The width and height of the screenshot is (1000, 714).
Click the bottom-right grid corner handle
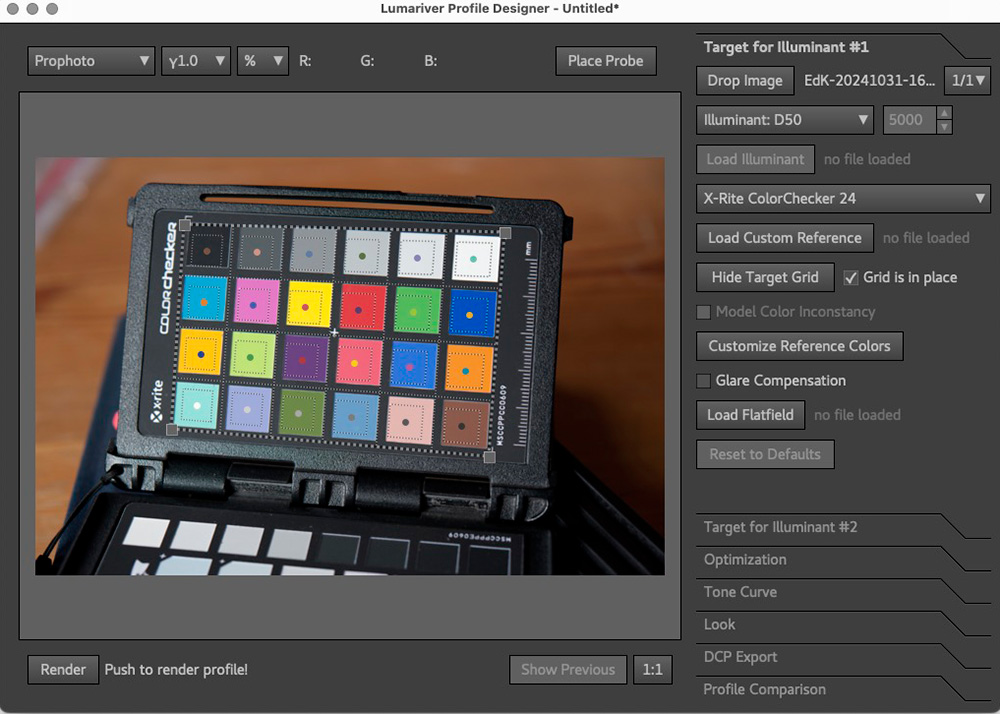point(489,457)
